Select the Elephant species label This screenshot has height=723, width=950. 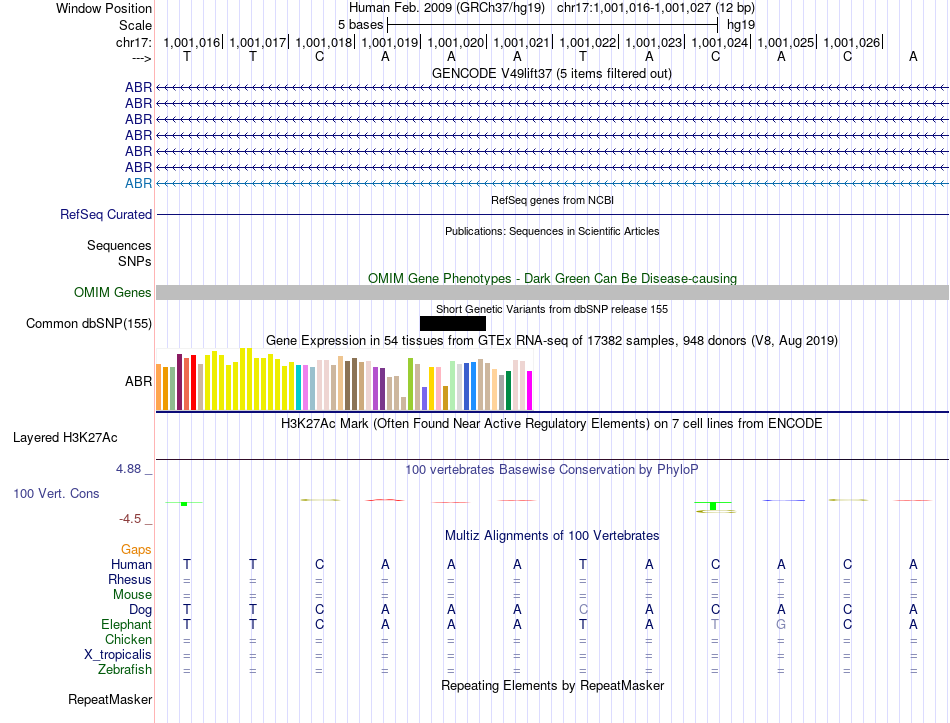tap(126, 625)
